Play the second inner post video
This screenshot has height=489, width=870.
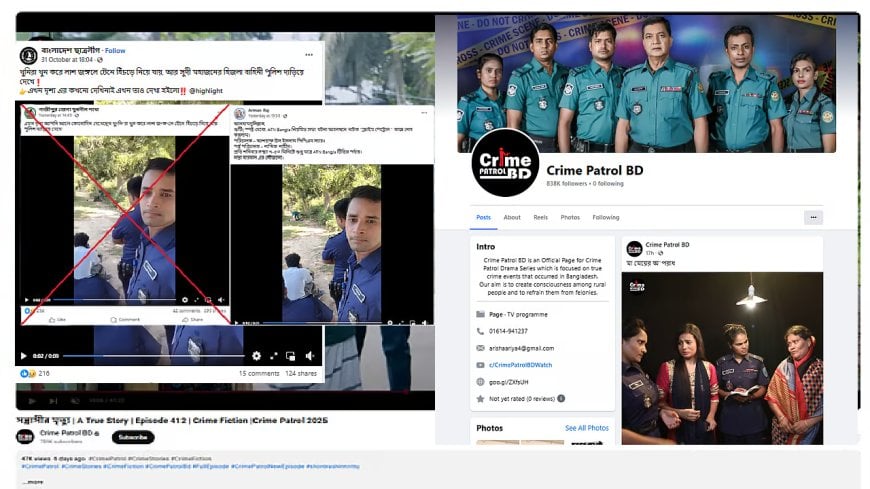236,322
